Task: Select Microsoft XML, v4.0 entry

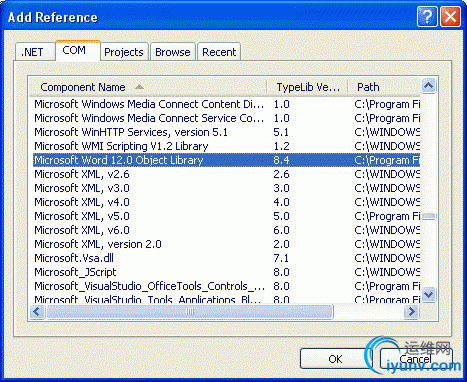Action: [x=226, y=202]
